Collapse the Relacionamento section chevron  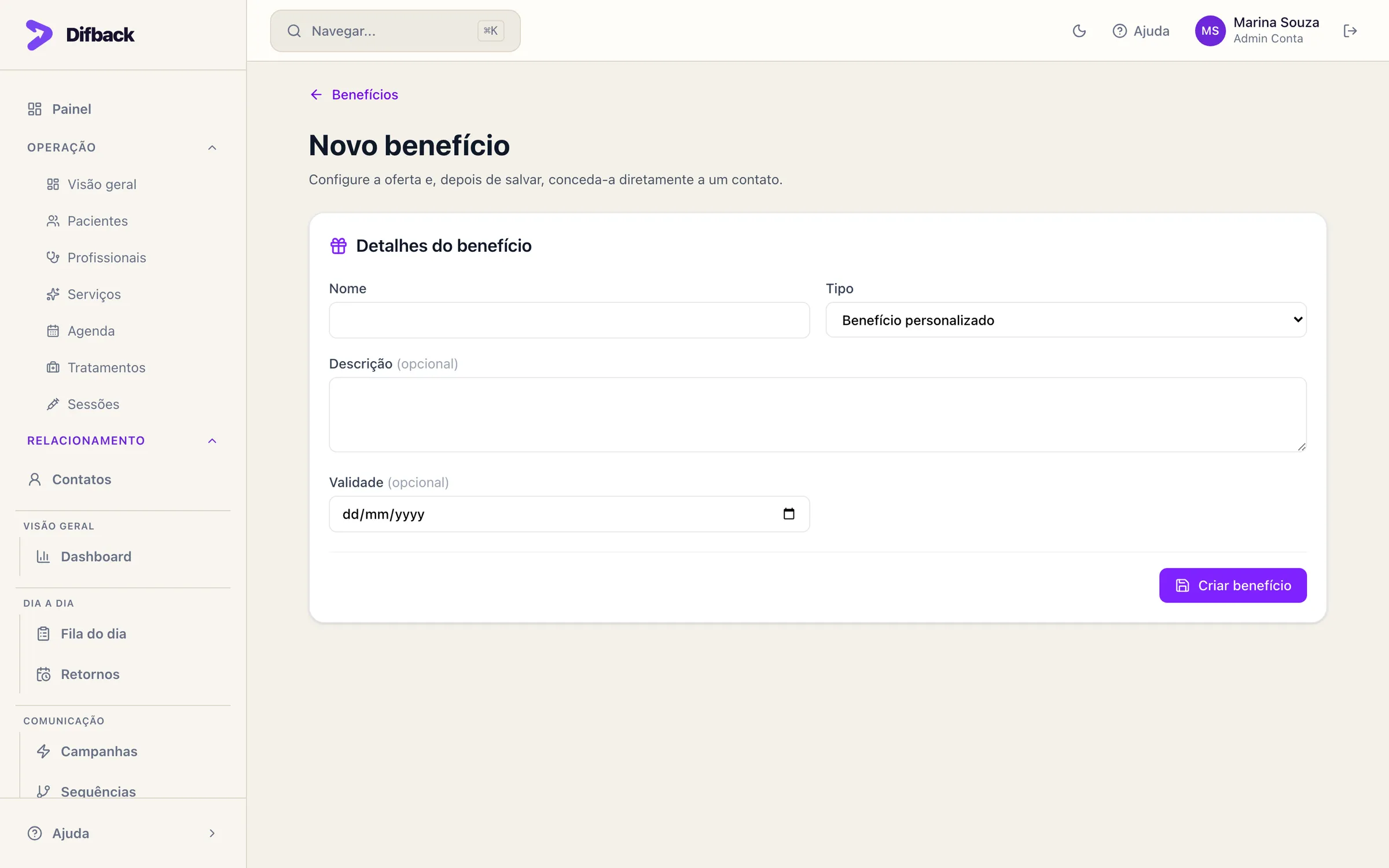point(212,441)
